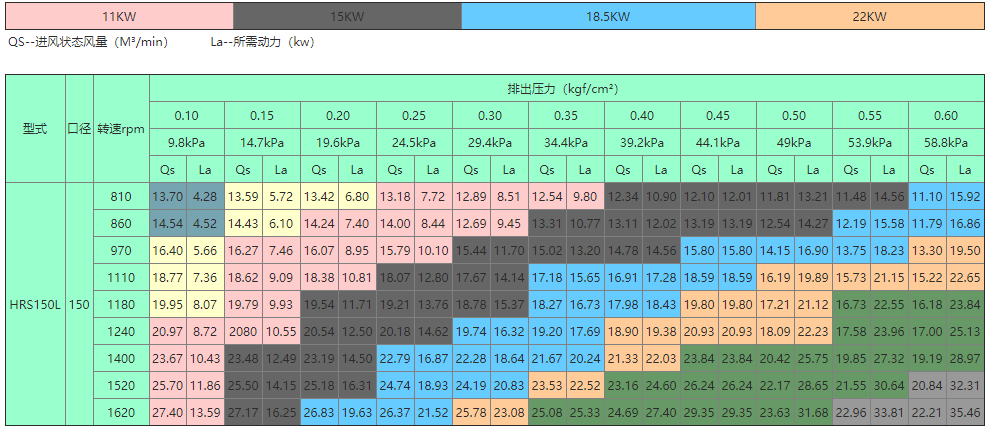The width and height of the screenshot is (989, 432).
Task: Select the dark gray 15KW legend block
Action: click(347, 17)
